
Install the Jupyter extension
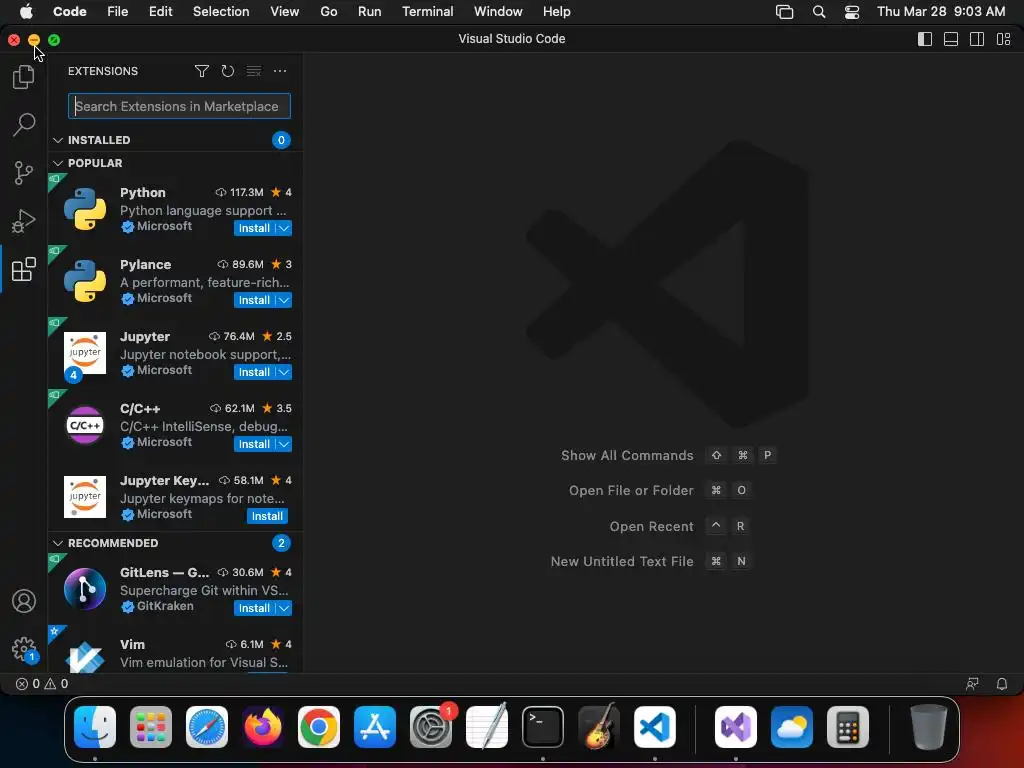click(254, 372)
